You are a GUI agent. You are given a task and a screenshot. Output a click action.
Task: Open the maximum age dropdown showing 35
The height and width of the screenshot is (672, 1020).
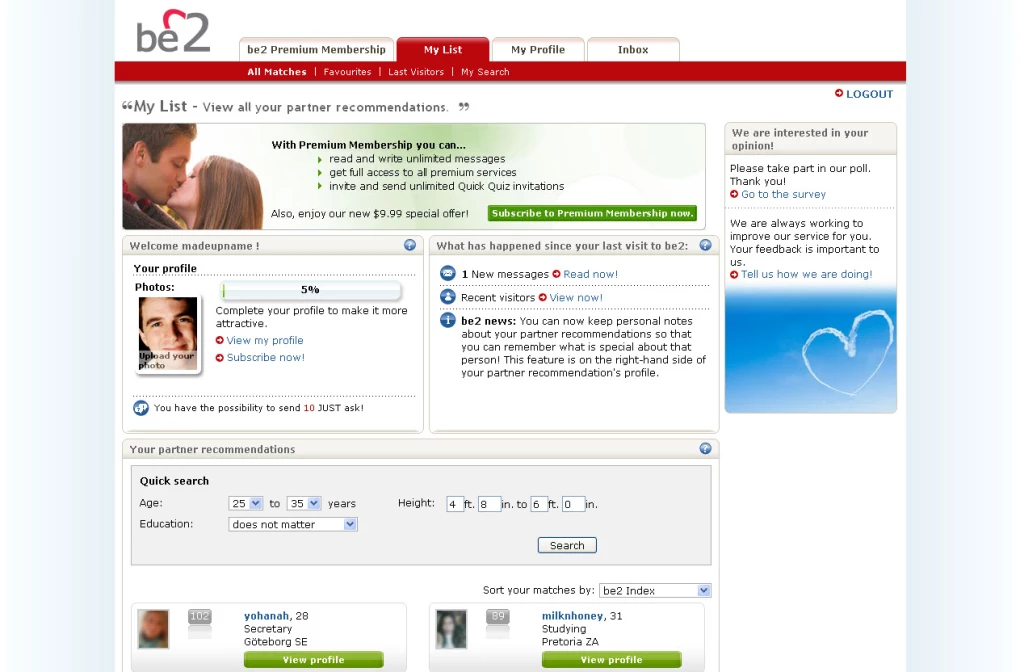pyautogui.click(x=304, y=504)
